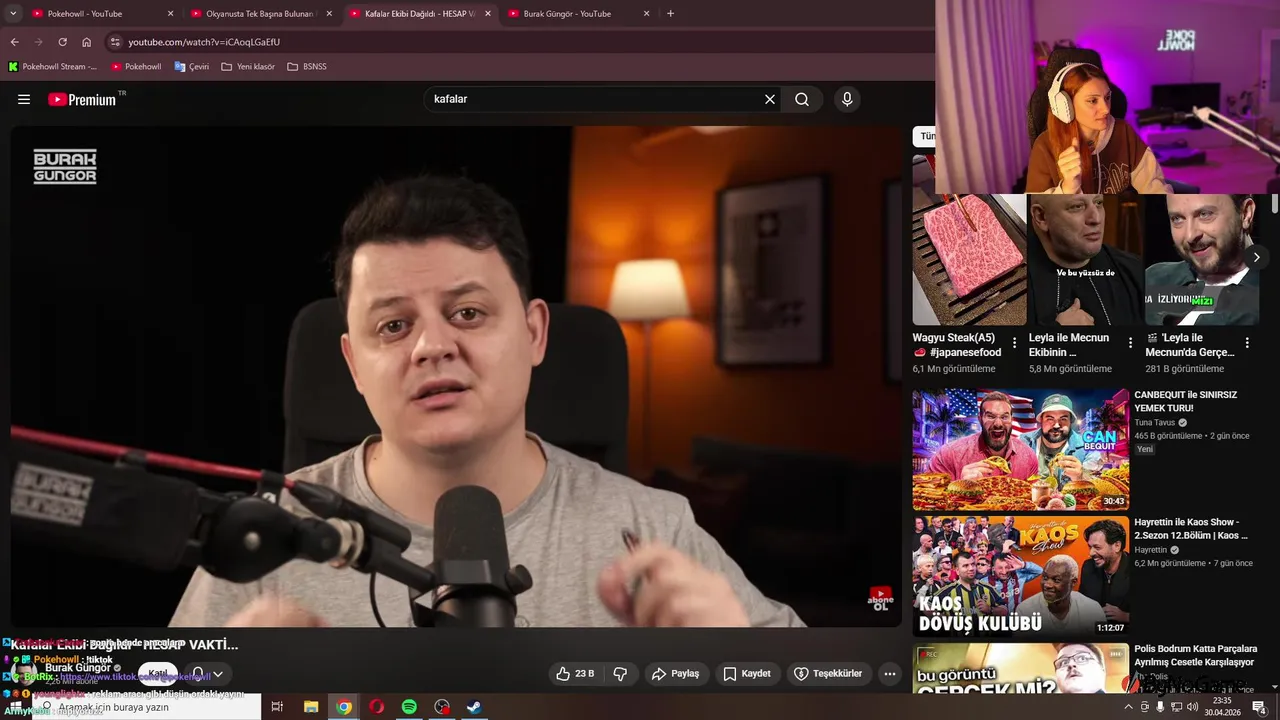Open options for "'Leyla ile Mecnun'da Gerçe" short
Screen dimensions: 1280x720
1247,343
